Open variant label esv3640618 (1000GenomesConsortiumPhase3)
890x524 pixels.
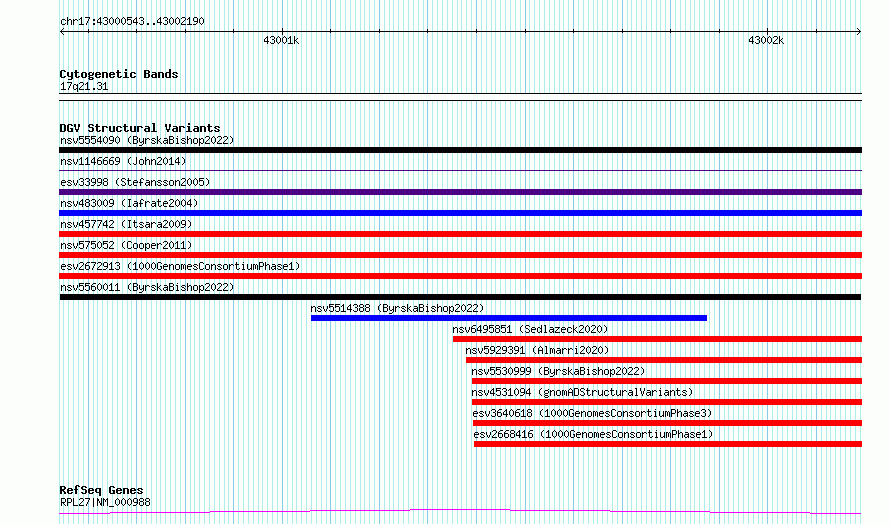click(592, 413)
